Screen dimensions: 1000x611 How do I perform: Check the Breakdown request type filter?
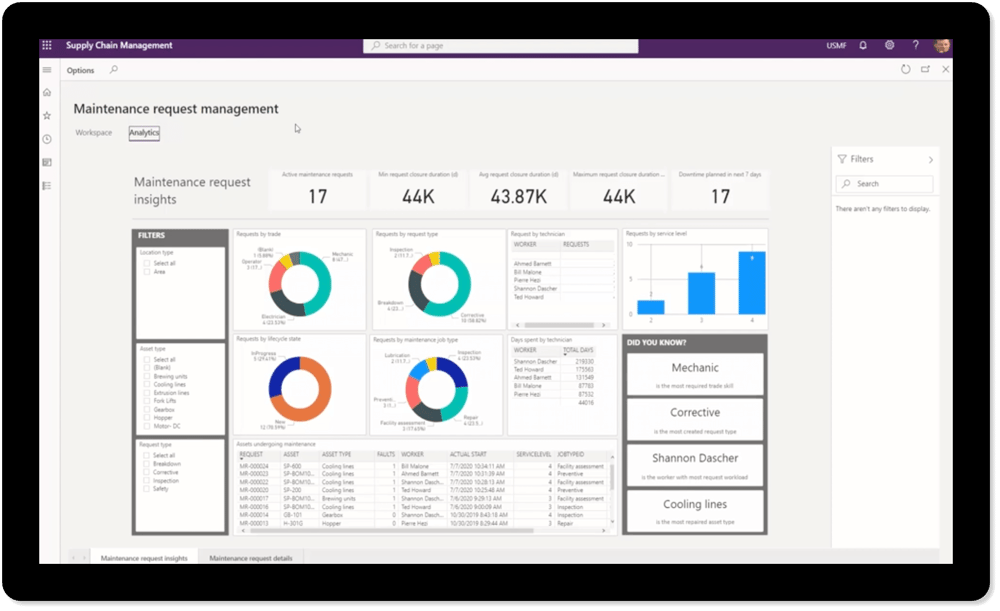146,463
